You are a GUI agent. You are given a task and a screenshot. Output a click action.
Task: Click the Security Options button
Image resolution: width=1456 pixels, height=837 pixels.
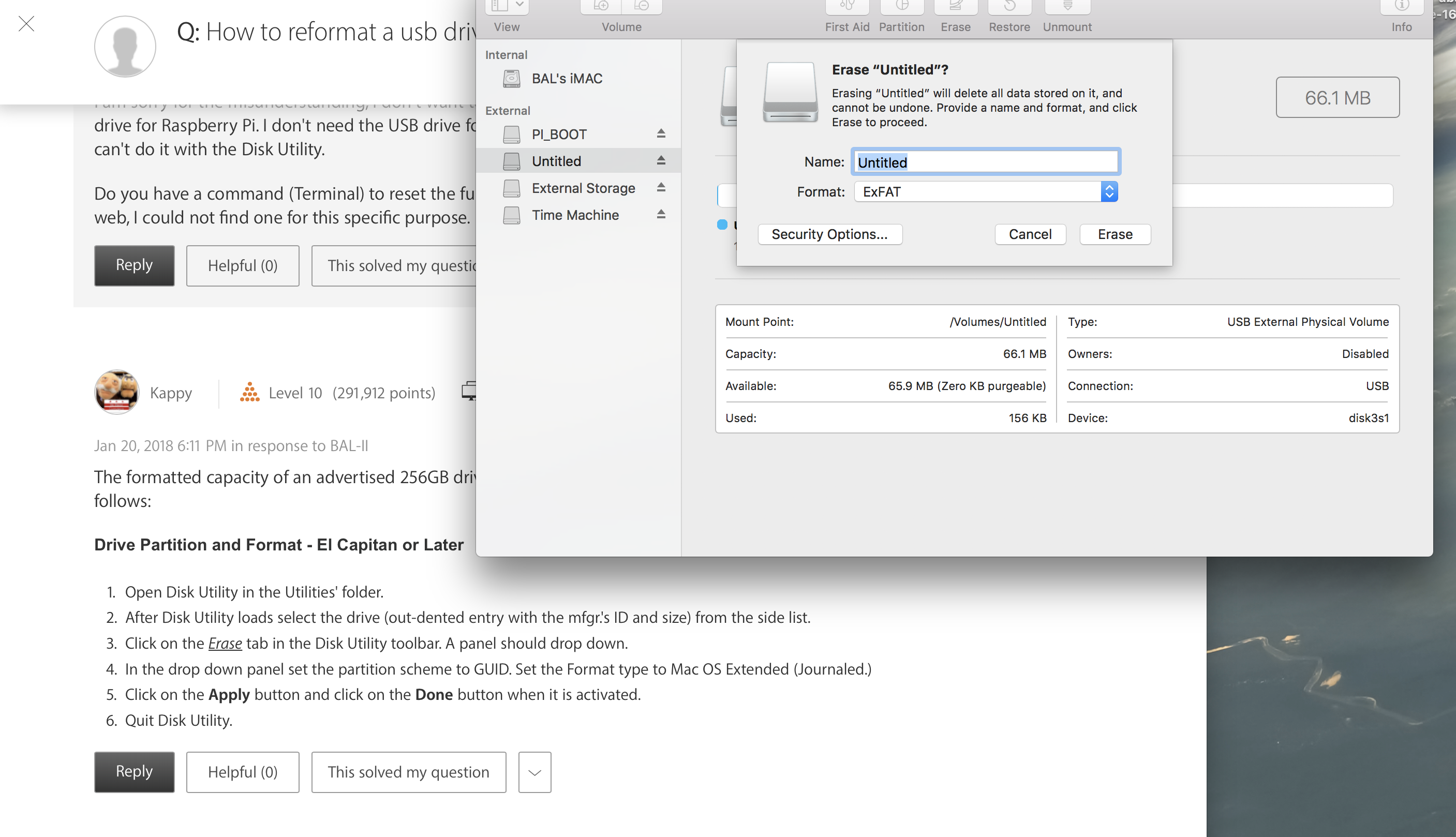coord(829,234)
